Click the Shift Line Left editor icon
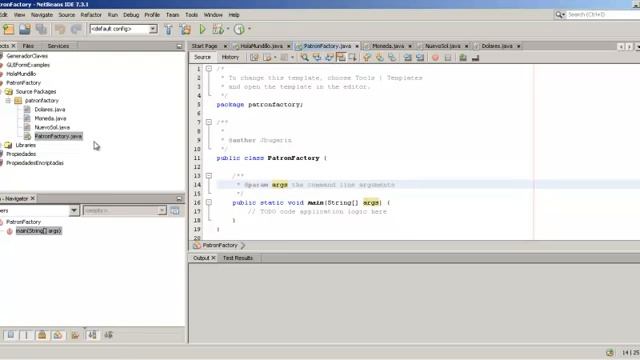This screenshot has width=640, height=360. (x=407, y=58)
